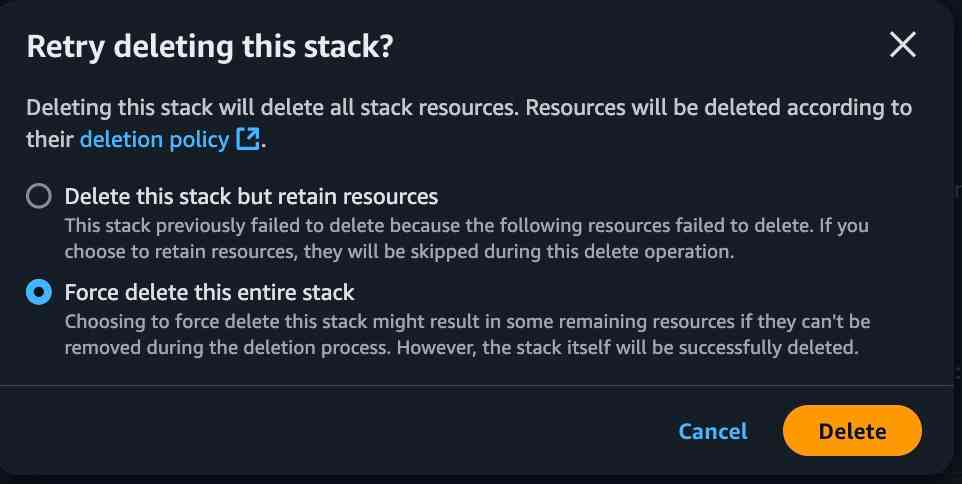The image size is (962, 484).
Task: Close the retry delete dialog
Action: click(x=902, y=46)
